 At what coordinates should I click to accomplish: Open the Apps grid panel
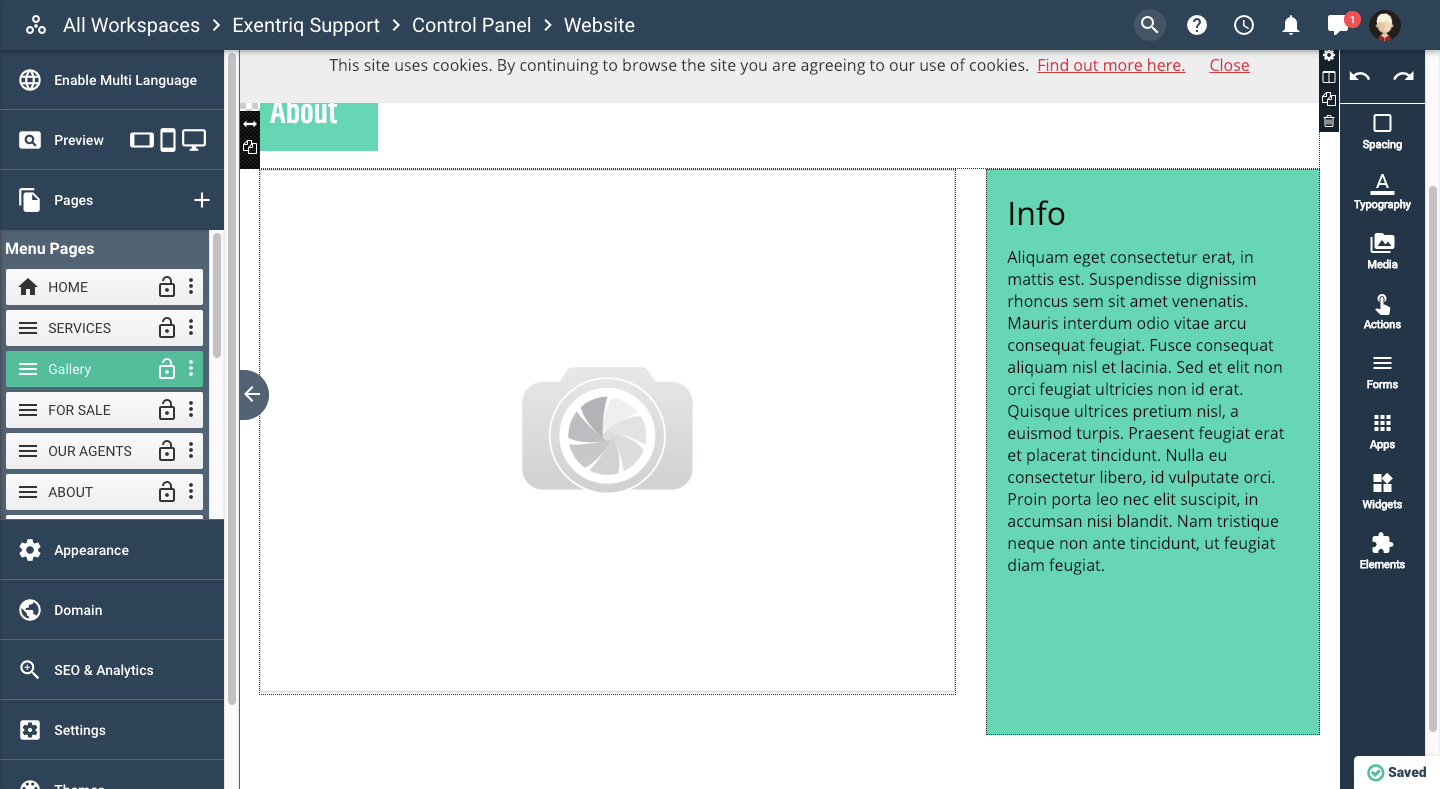coord(1382,431)
